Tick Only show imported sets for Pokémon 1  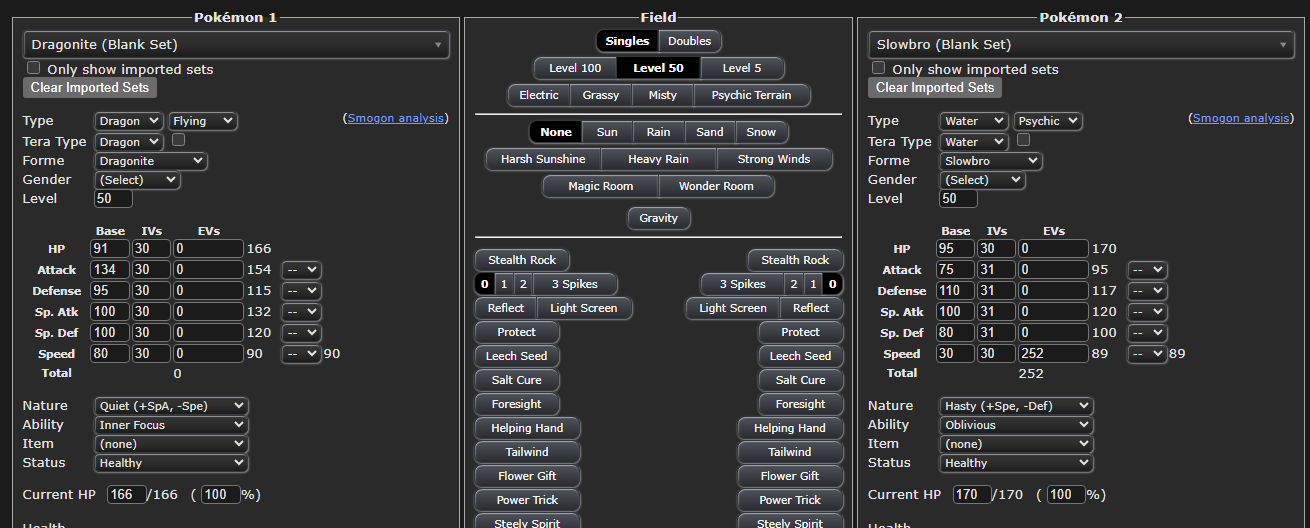(34, 68)
